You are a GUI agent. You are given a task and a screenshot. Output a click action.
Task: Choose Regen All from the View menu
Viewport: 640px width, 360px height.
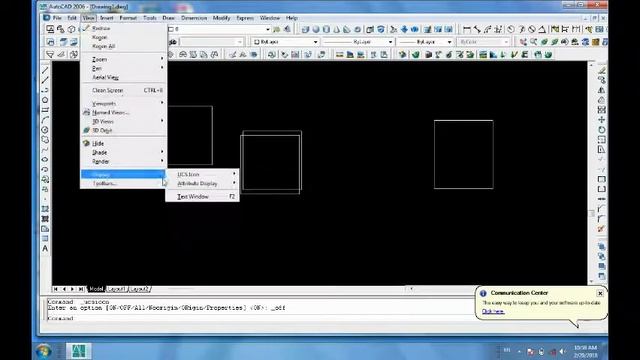point(123,46)
